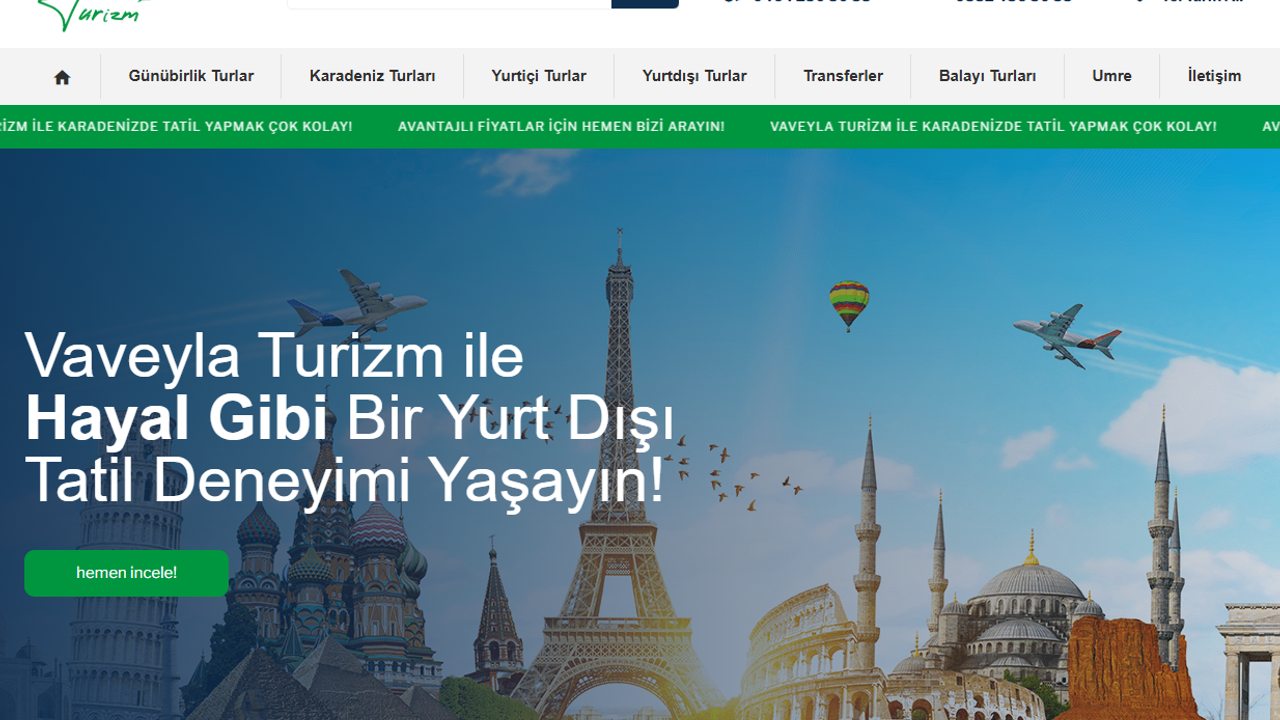Screen dimensions: 1280x720
Task: Click the home icon in navigation bar
Action: tap(62, 77)
